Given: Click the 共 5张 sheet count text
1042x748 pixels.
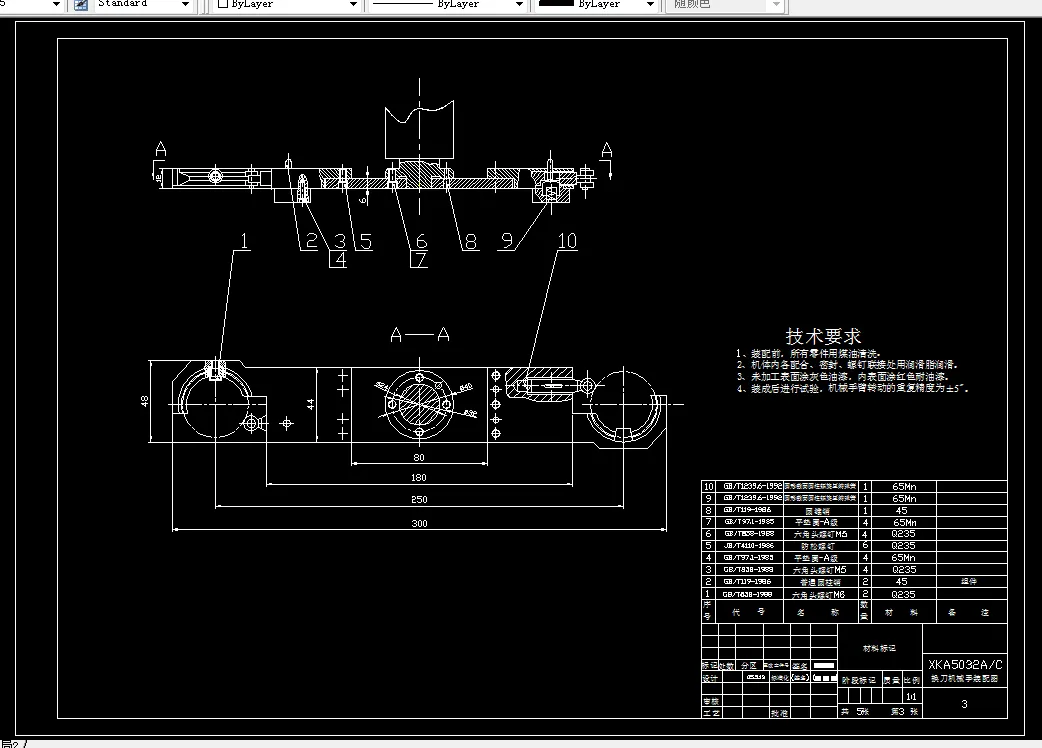Looking at the screenshot, I should click(x=855, y=711).
